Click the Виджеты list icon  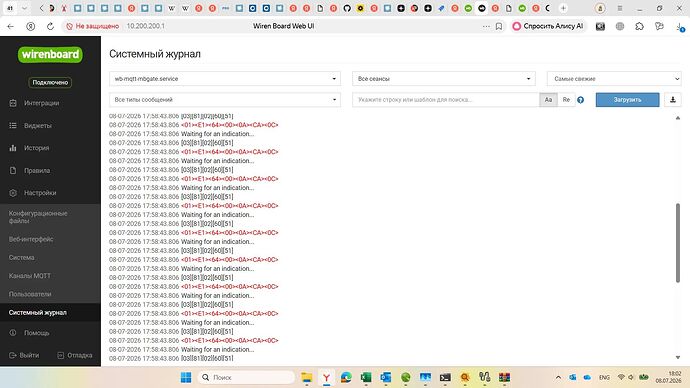[x=13, y=125]
